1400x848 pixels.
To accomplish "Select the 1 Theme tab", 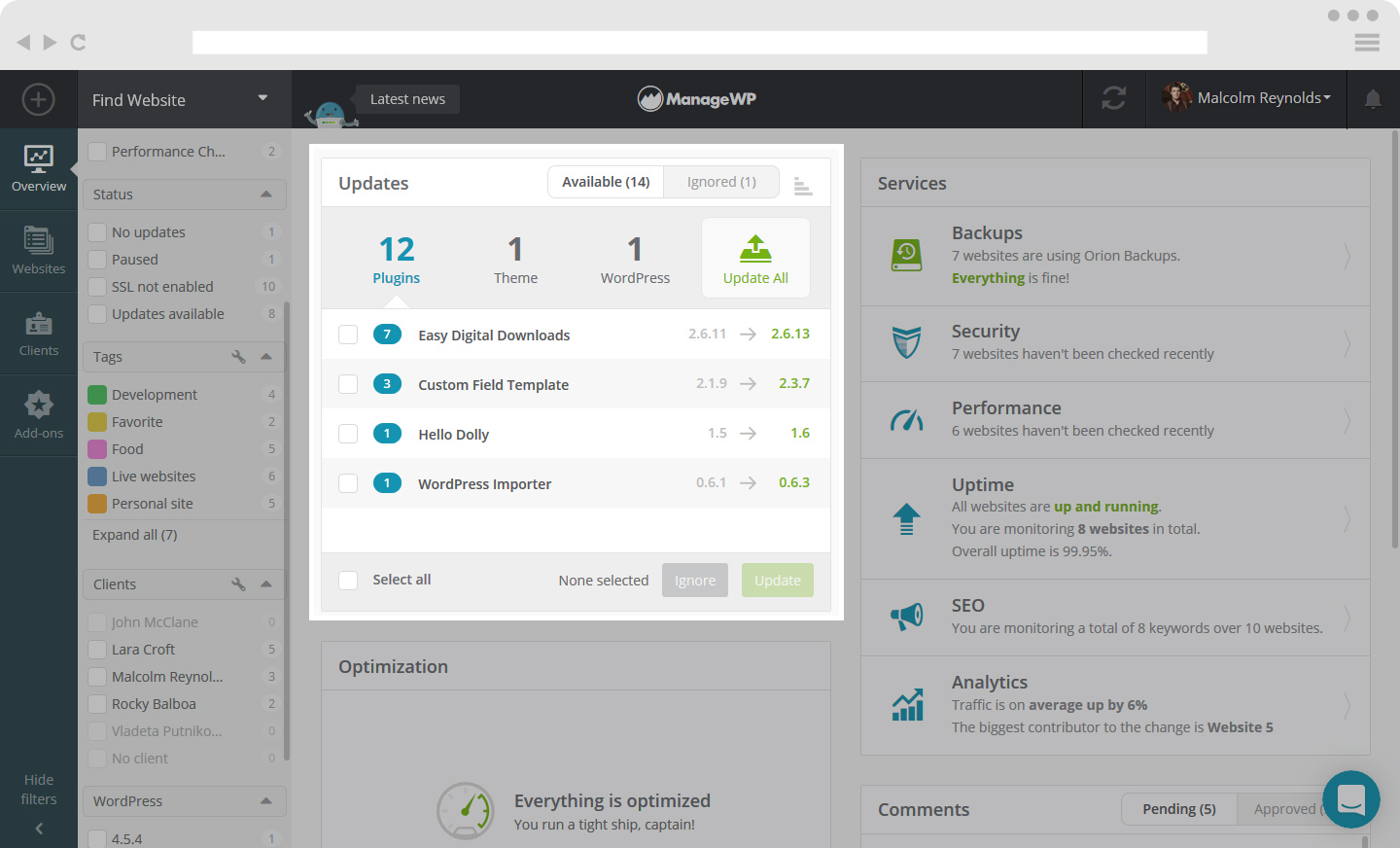I will (x=515, y=259).
